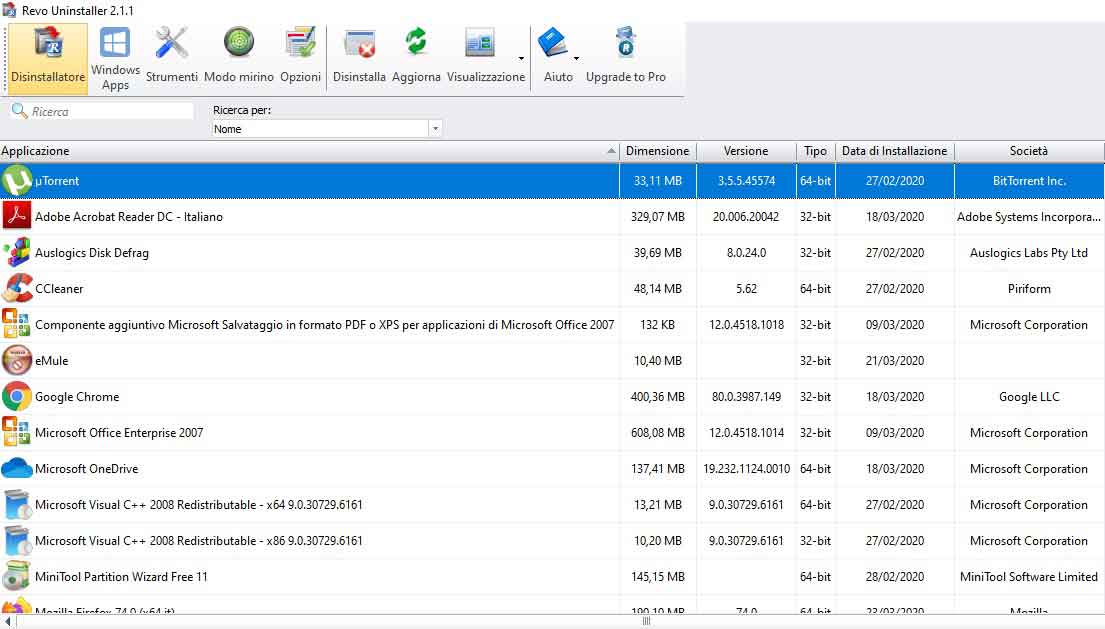Screen dimensions: 1105x629
Task: Expand the Visualizzazione dropdown arrow
Action: 521,58
